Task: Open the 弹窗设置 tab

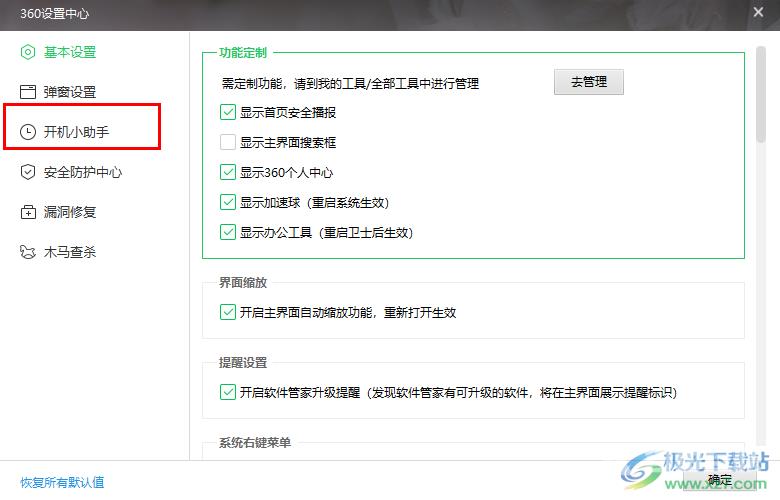Action: point(70,92)
